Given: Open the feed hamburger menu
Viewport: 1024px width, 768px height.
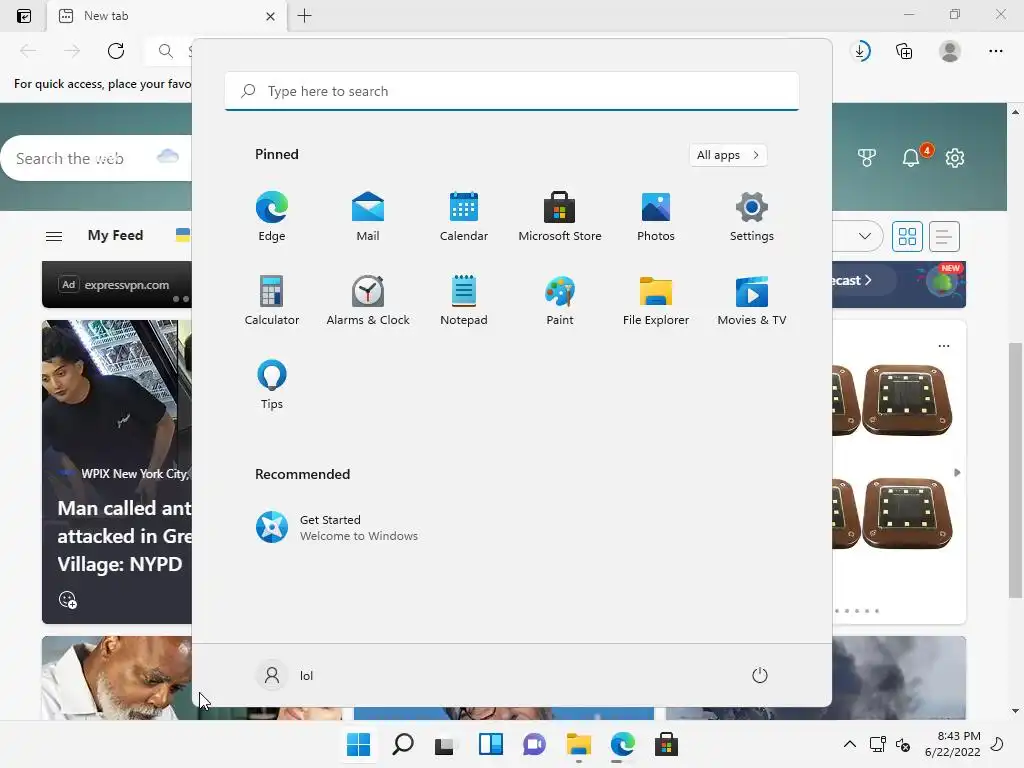Looking at the screenshot, I should 54,236.
